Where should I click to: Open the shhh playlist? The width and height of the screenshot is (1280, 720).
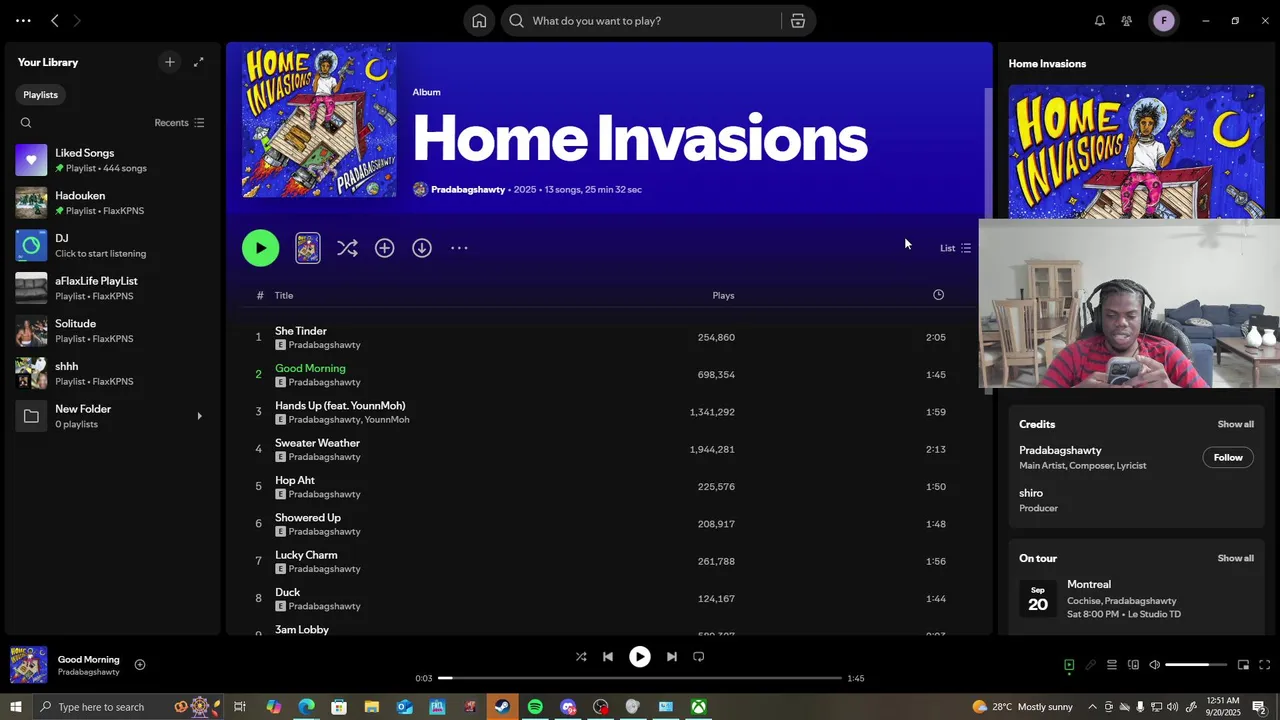click(x=112, y=373)
